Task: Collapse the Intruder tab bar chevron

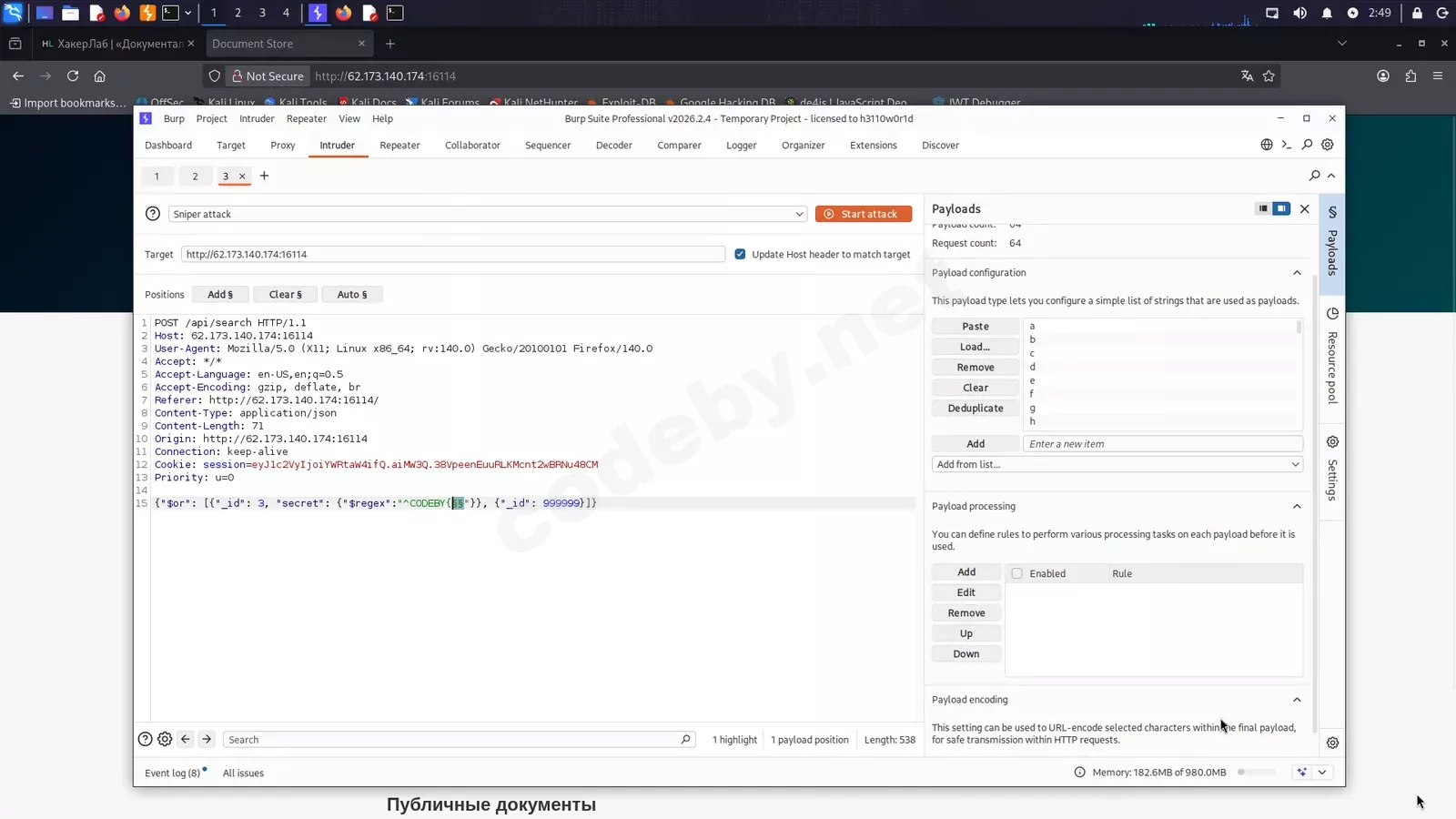Action: click(x=1331, y=176)
